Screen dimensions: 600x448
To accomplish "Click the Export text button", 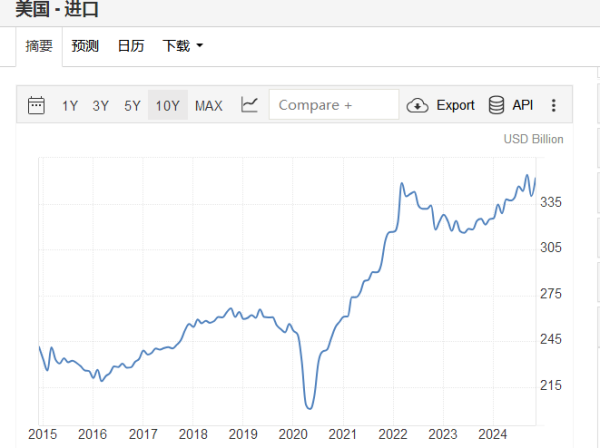I will point(455,105).
